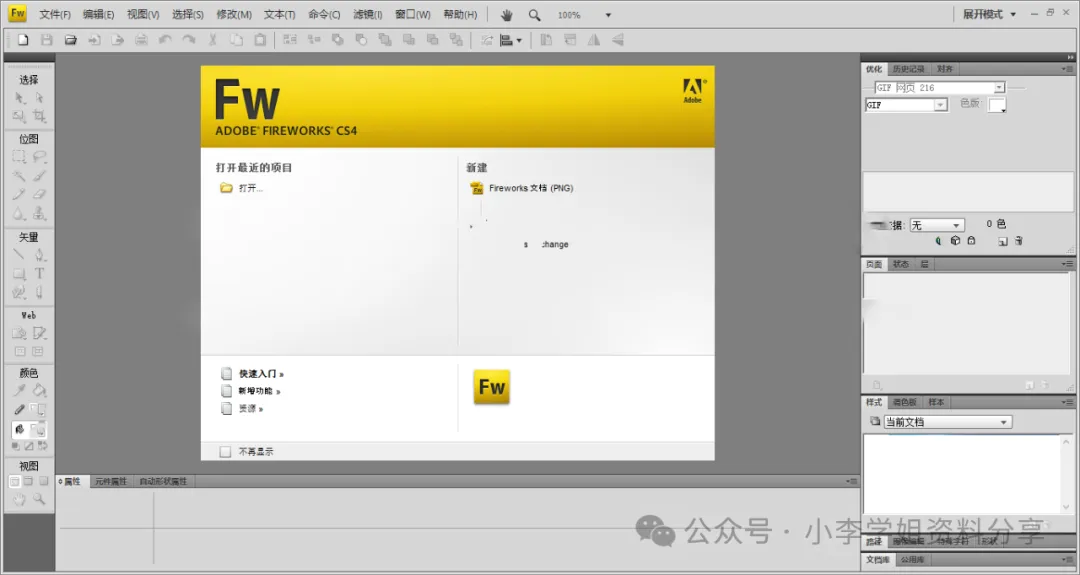Select the Zoom tool in tools panel
Screen dimensions: 1080x575
39,499
